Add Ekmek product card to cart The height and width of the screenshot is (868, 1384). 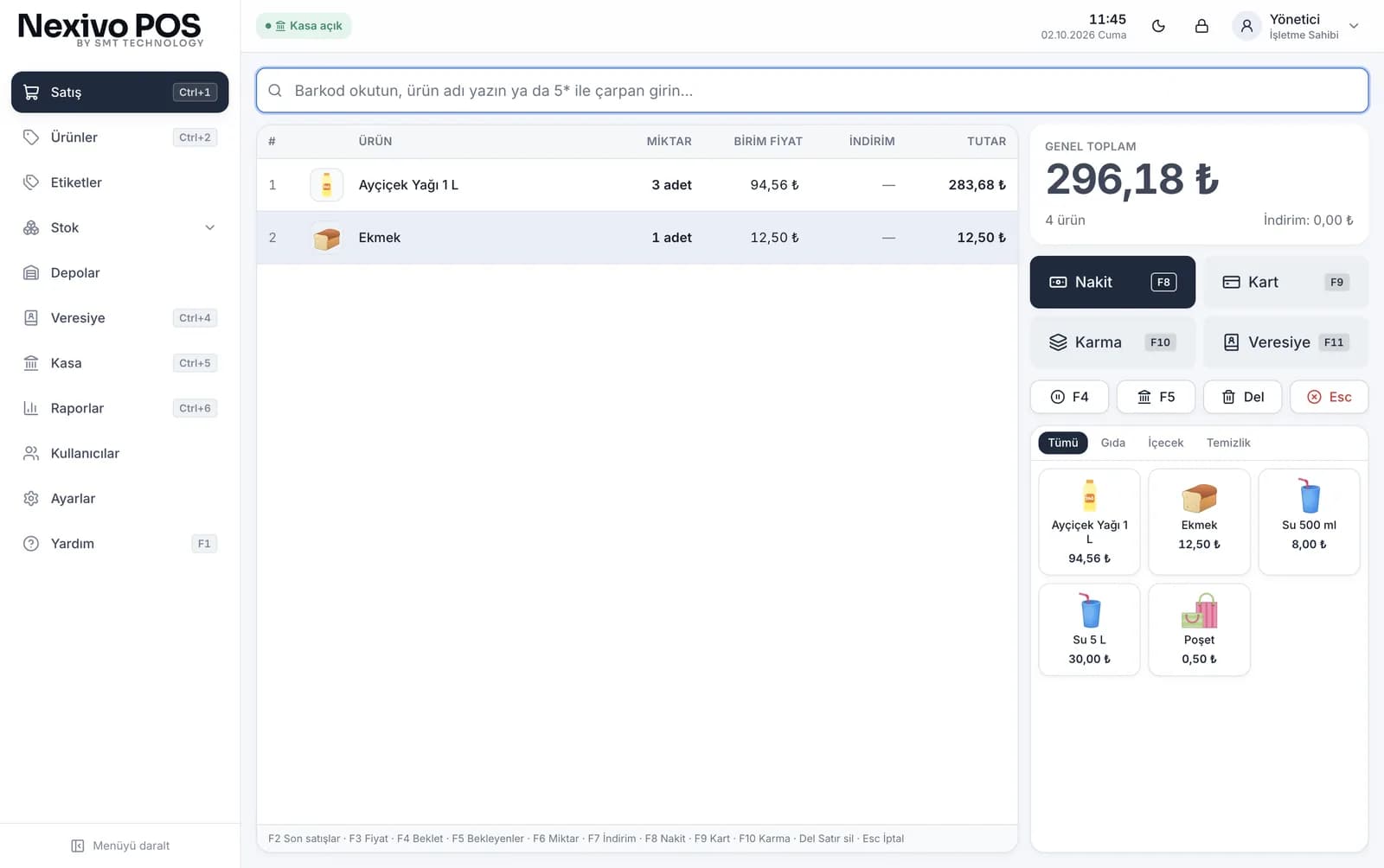[1199, 522]
